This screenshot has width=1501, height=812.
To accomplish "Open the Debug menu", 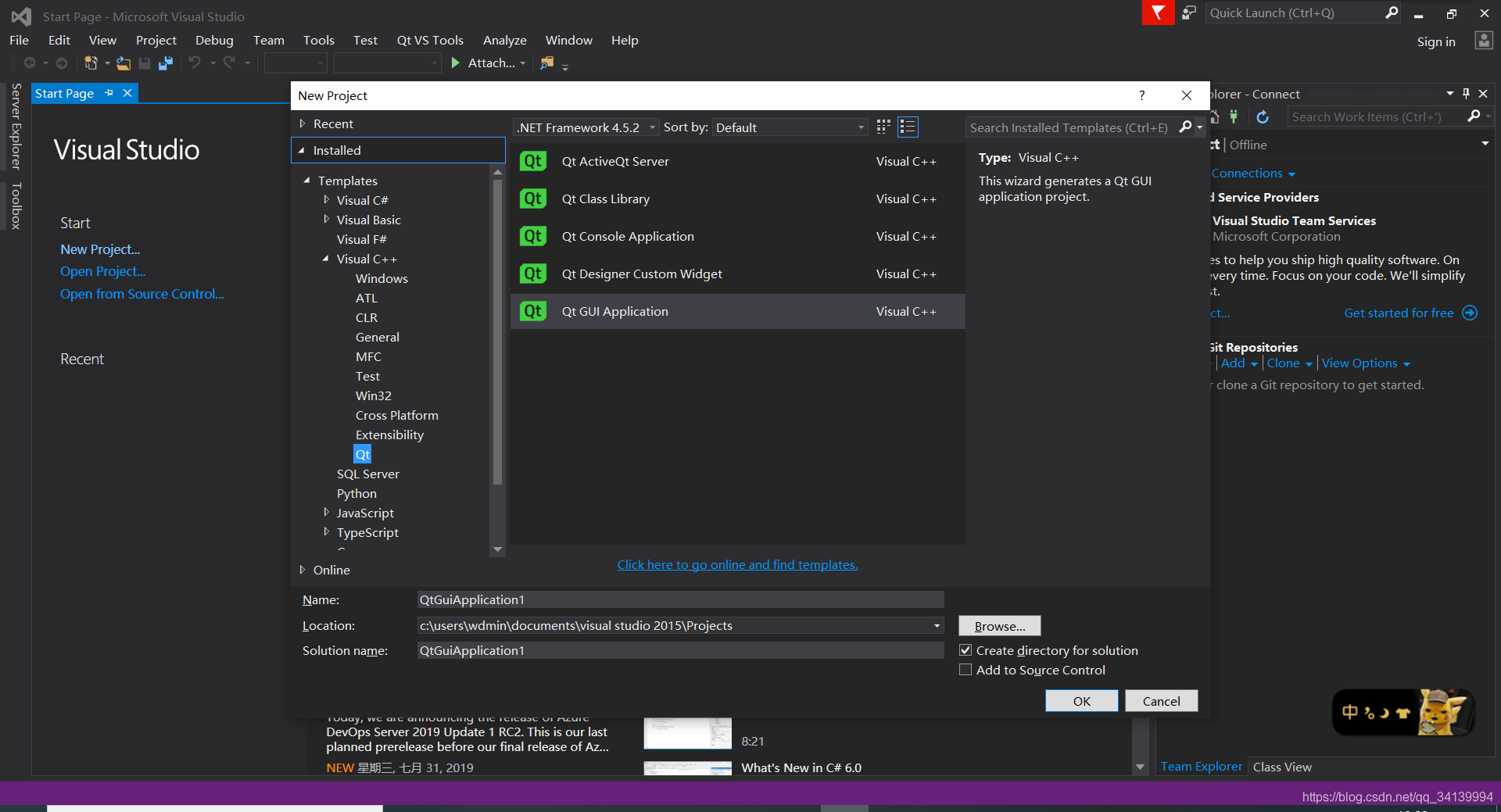I will [x=214, y=40].
